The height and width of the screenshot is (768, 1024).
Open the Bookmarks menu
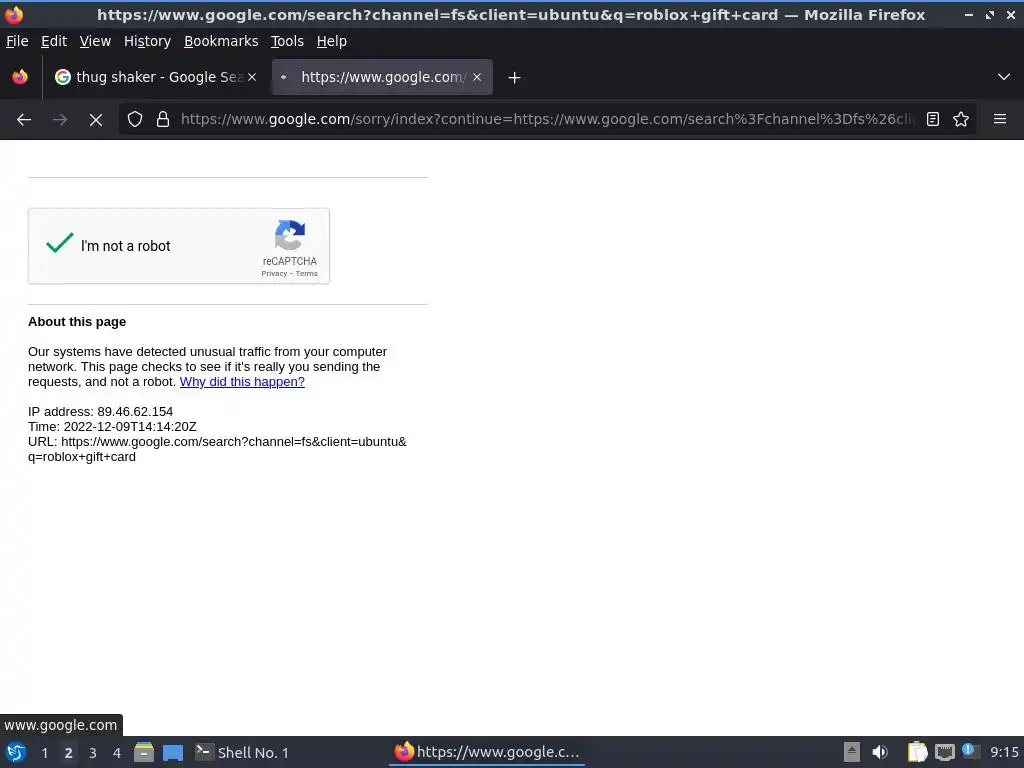(x=221, y=41)
